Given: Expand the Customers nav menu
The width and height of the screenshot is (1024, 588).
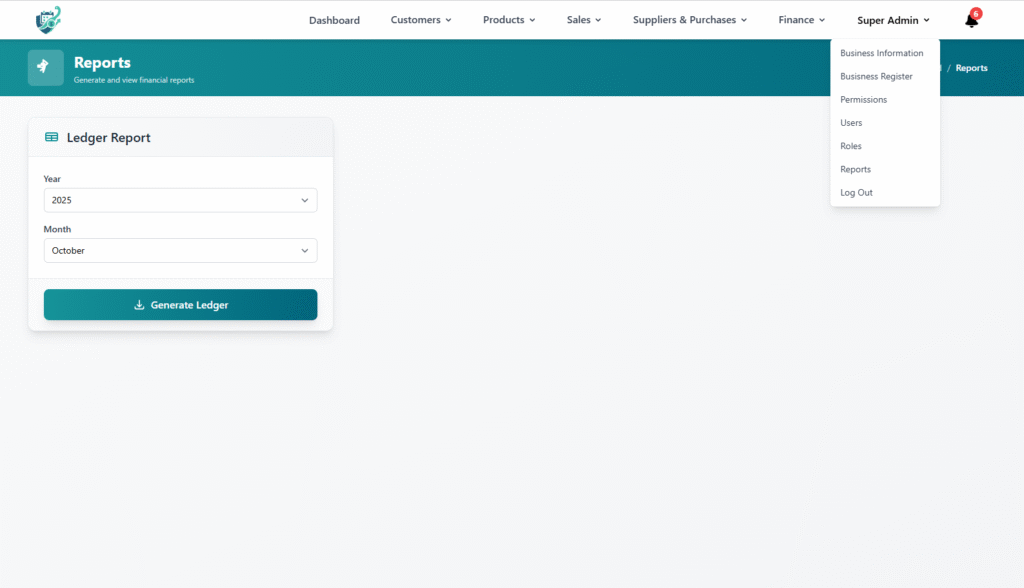Looking at the screenshot, I should pos(421,20).
